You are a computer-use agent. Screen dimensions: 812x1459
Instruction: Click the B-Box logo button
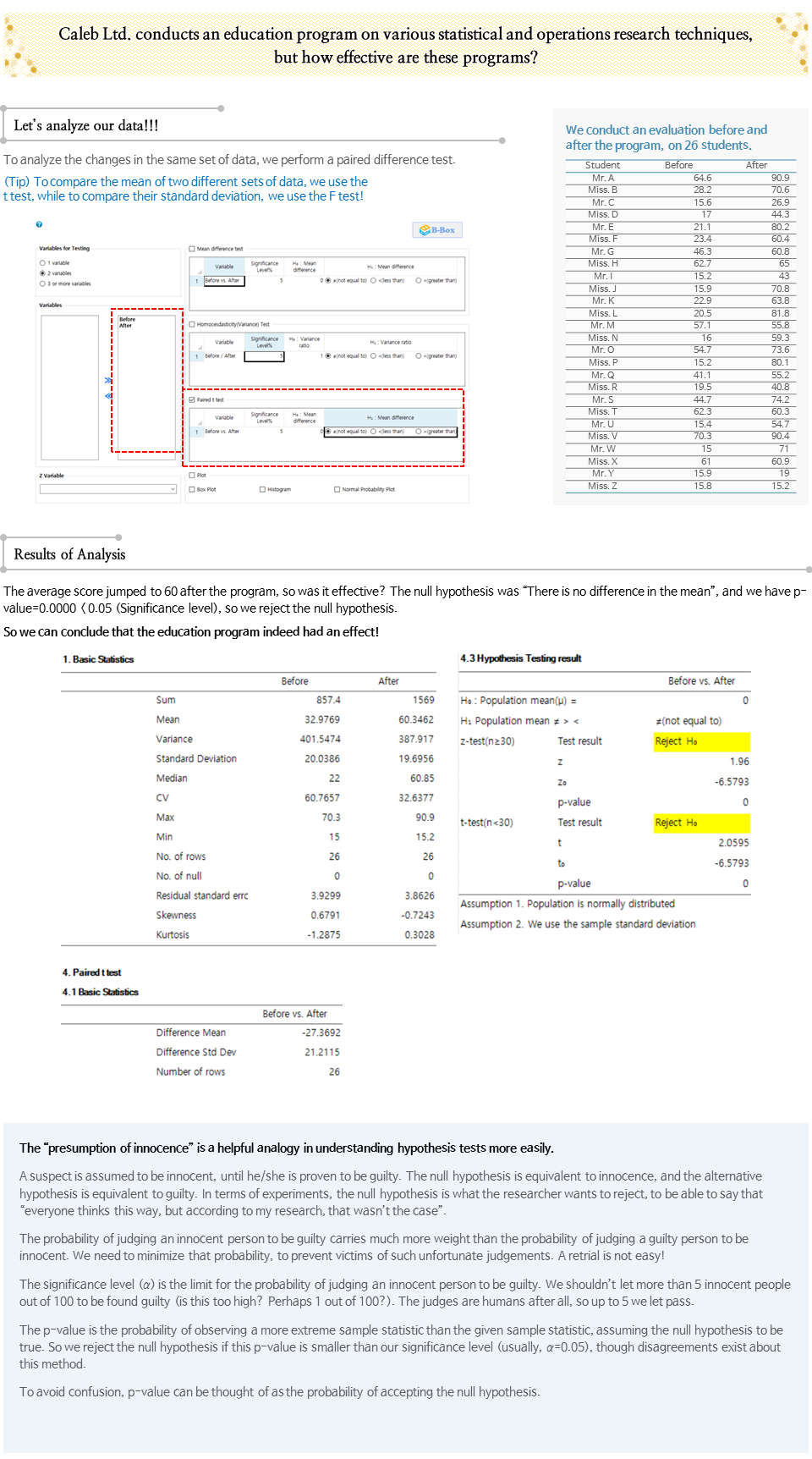point(437,230)
